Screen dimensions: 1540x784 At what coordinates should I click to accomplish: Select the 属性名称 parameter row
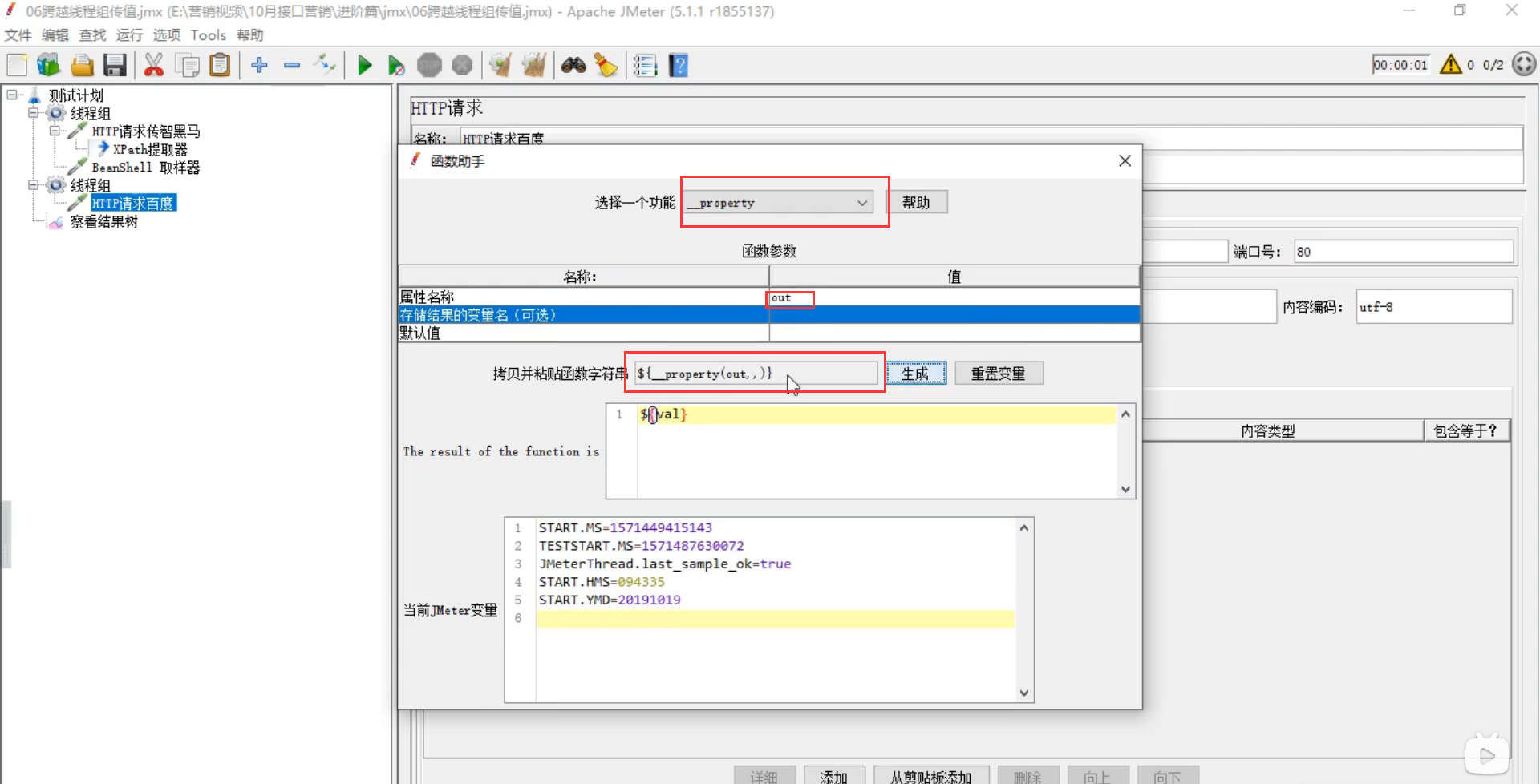coord(769,297)
